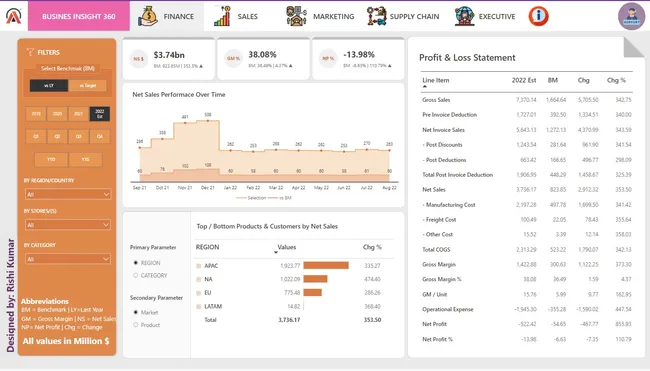This screenshot has width=650, height=371.
Task: Click Dec 21 peak on chart
Action: 208,121
